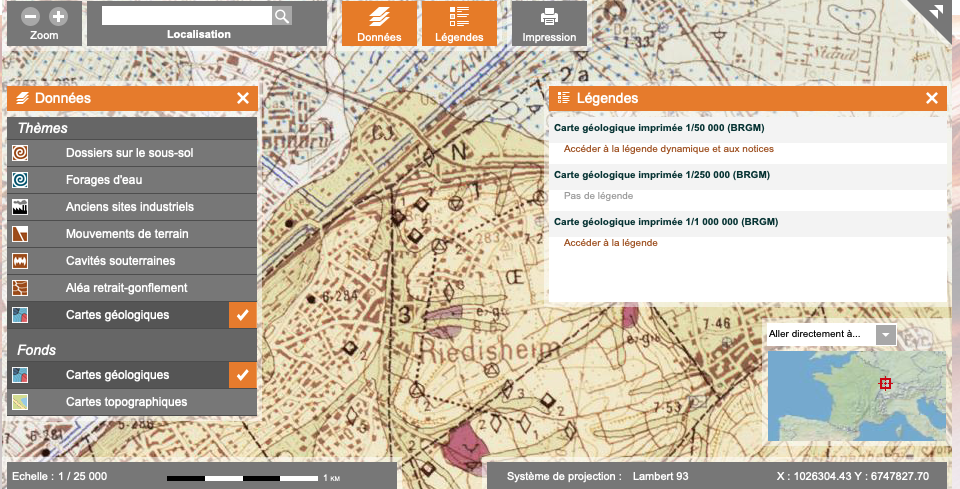Open 'Accéder à la légende dynamique' link
The image size is (960, 489).
[668, 149]
